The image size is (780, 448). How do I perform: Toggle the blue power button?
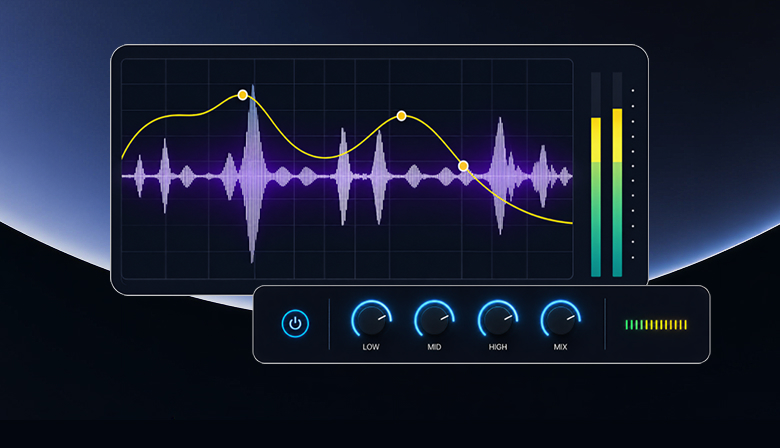tap(295, 324)
